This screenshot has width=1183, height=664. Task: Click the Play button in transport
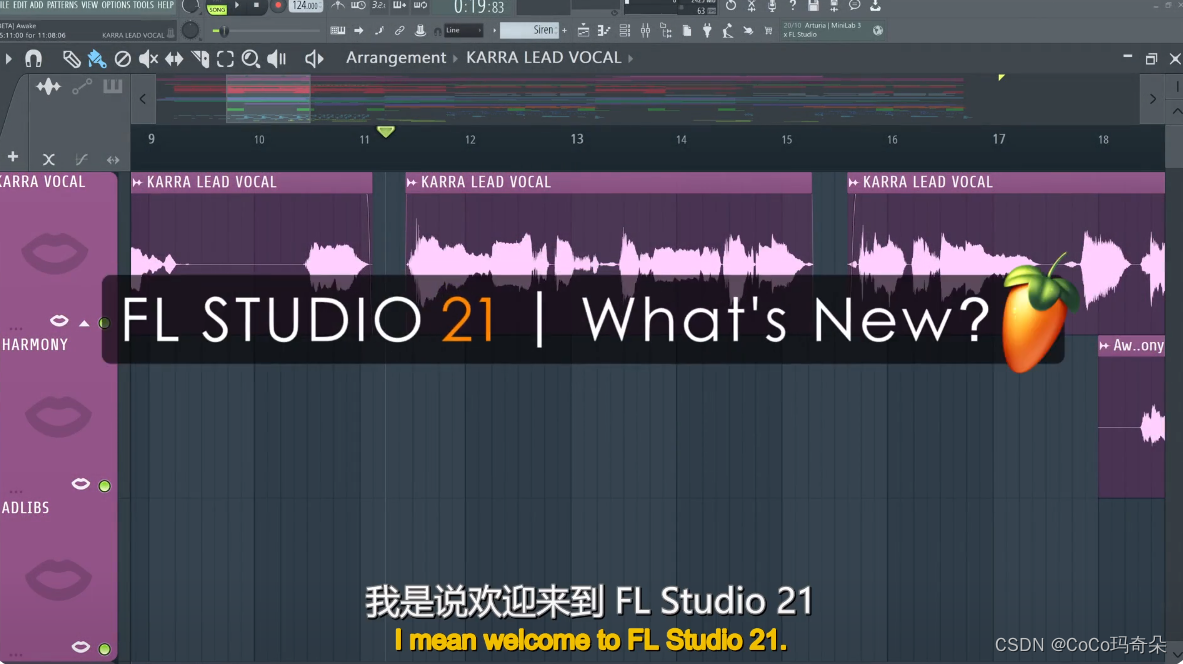237,5
